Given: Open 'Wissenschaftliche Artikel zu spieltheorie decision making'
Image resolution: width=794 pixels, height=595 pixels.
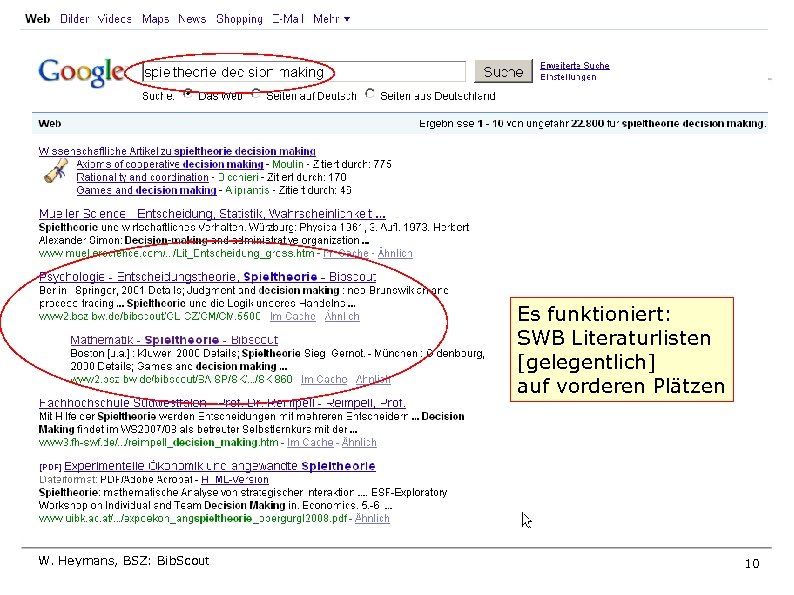Looking at the screenshot, I should (x=177, y=151).
